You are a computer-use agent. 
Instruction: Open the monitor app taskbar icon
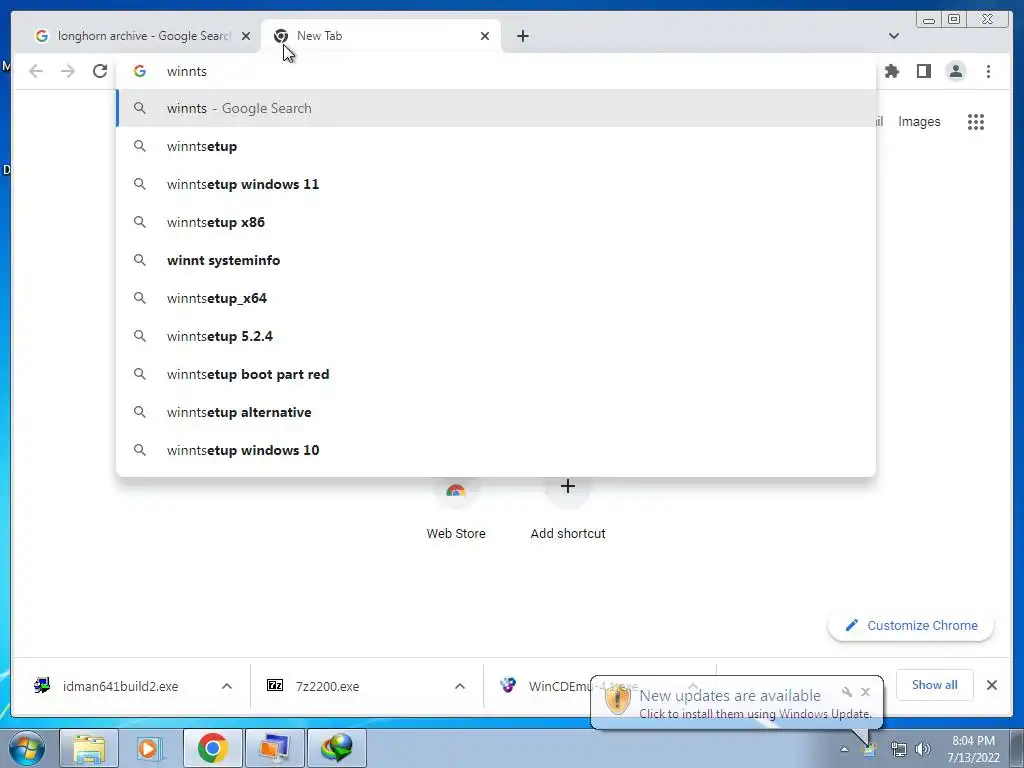(x=274, y=748)
